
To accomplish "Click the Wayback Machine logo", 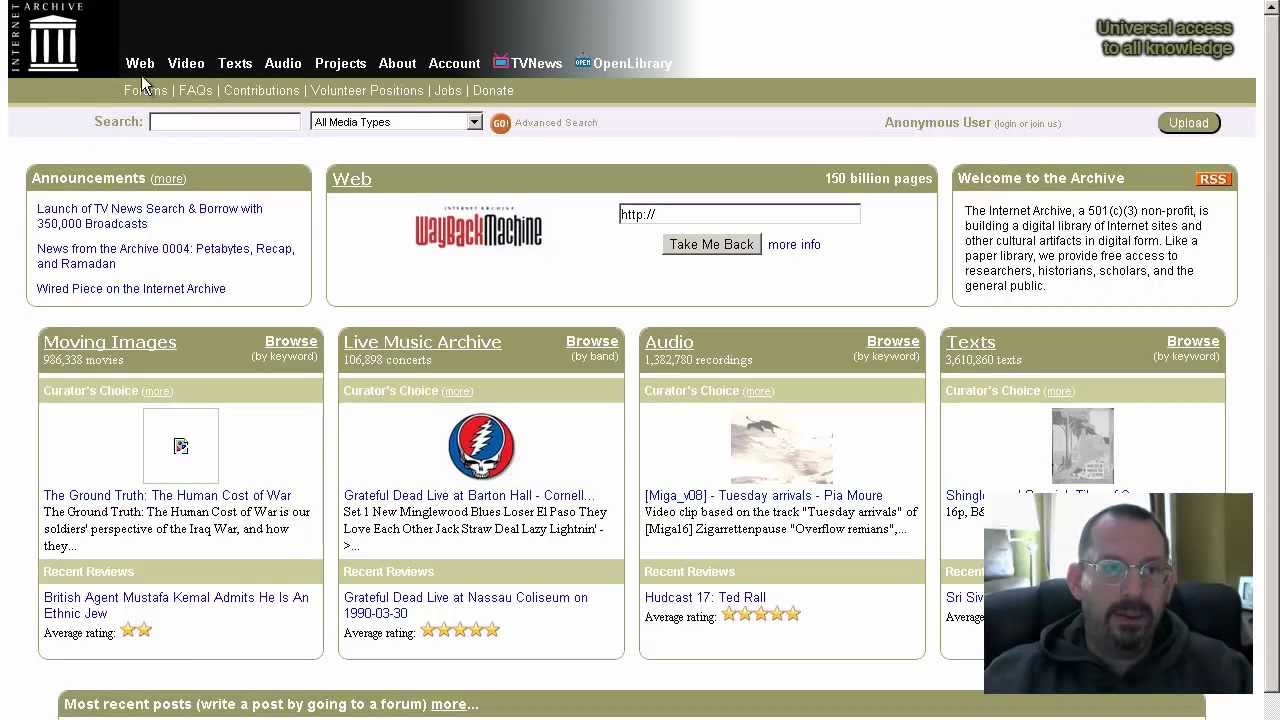I will point(478,227).
